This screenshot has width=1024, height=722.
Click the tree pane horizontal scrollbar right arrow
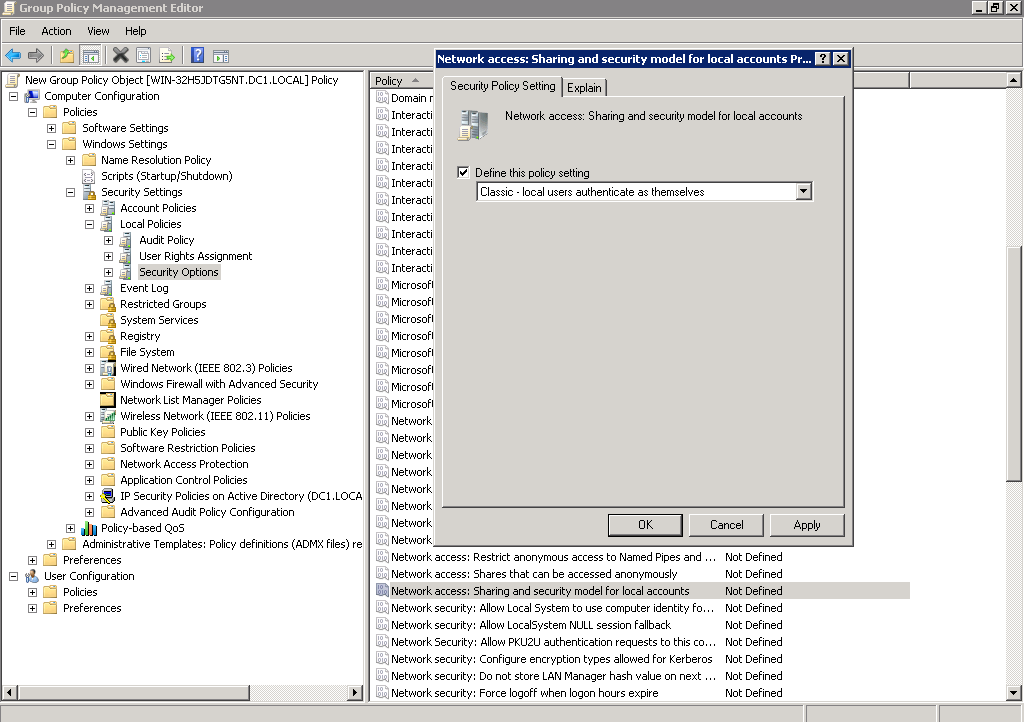[x=355, y=692]
